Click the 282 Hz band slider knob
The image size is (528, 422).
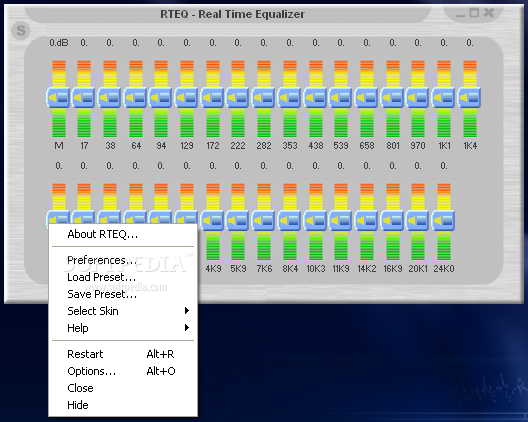click(264, 98)
